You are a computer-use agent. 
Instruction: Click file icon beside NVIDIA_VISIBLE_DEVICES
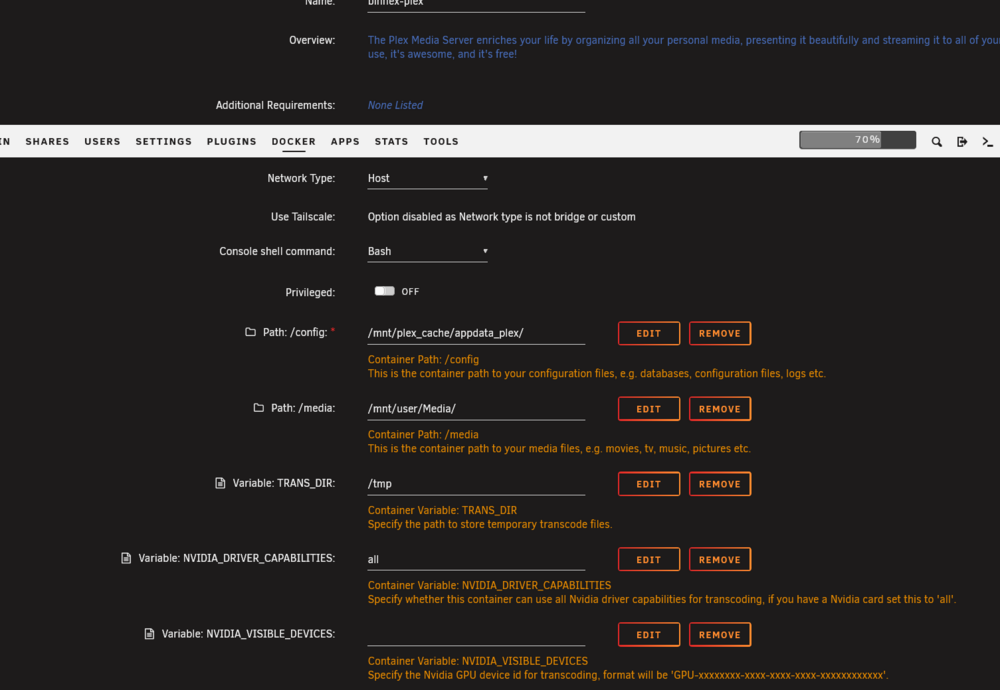149,633
